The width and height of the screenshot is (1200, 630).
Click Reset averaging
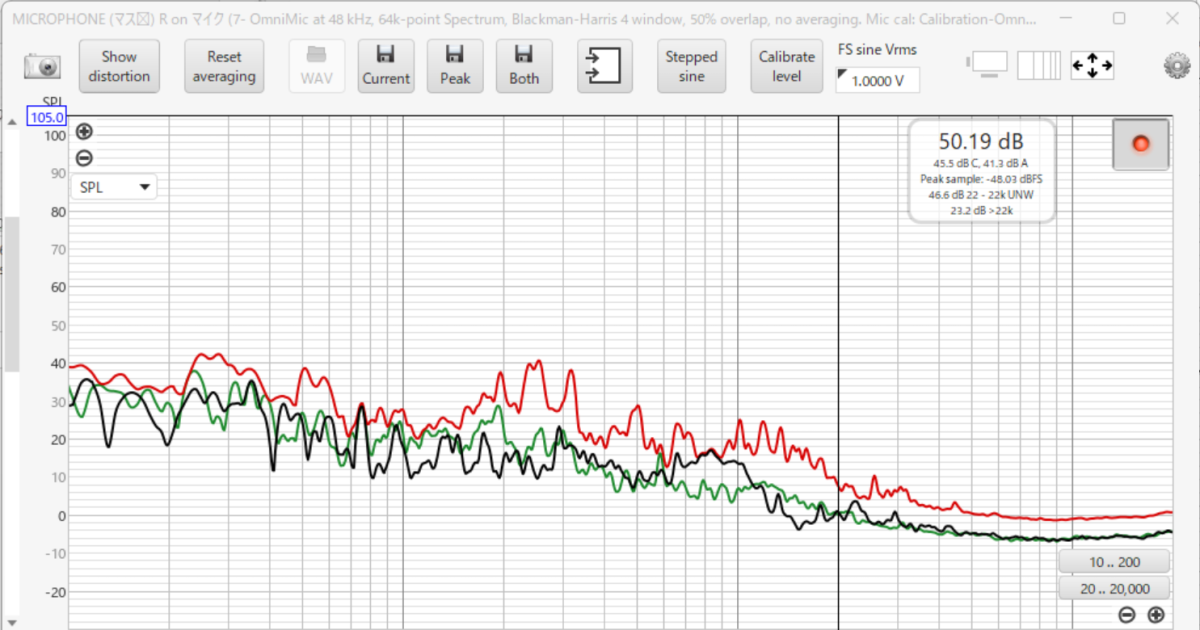click(224, 67)
